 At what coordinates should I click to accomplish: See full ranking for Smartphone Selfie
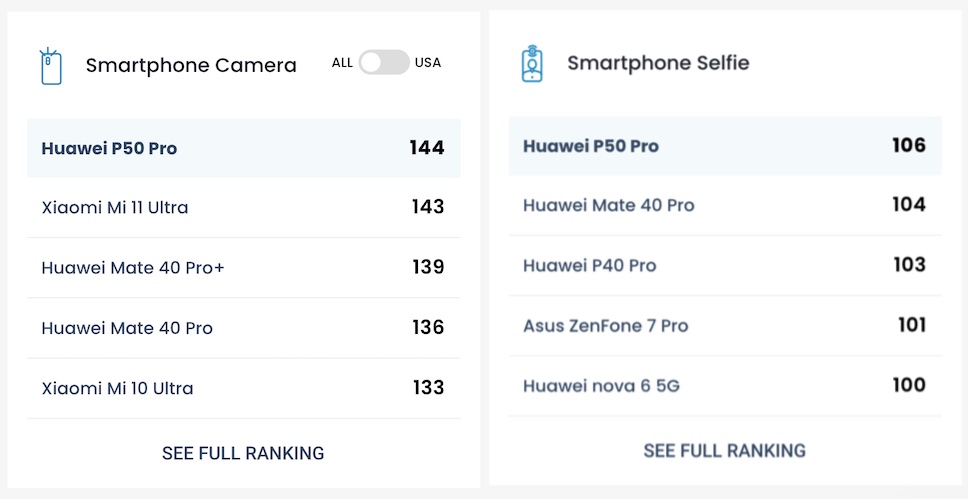coord(724,451)
